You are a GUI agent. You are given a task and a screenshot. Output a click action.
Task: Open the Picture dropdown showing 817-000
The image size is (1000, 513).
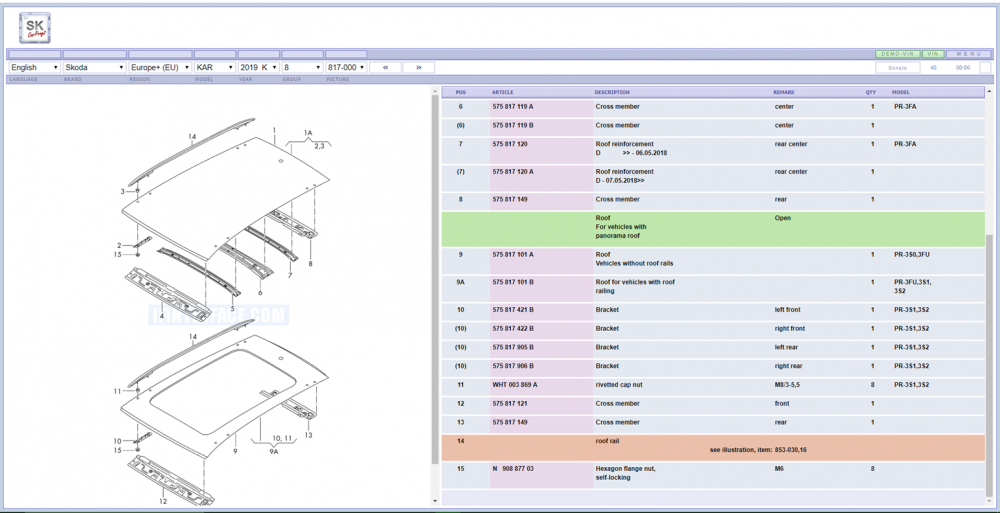tap(346, 67)
